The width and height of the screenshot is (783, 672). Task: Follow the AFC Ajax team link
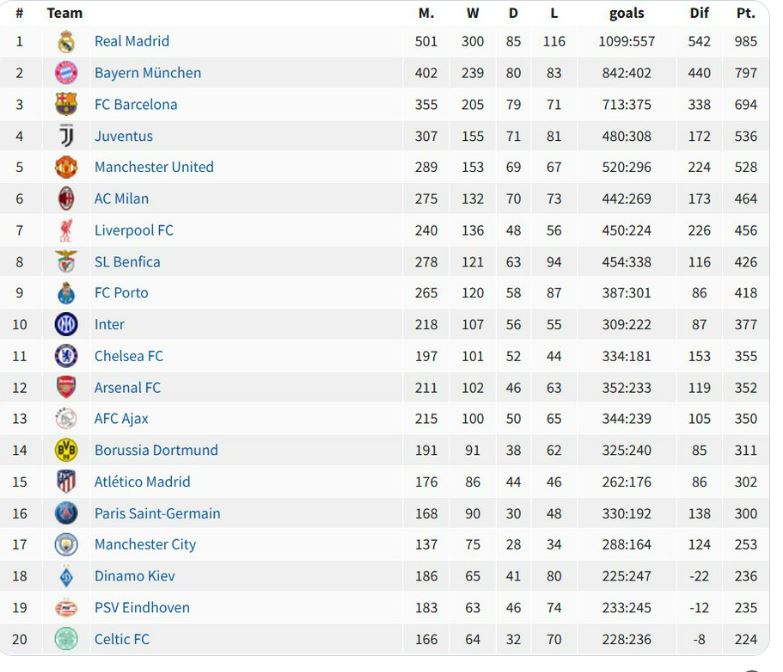point(121,419)
